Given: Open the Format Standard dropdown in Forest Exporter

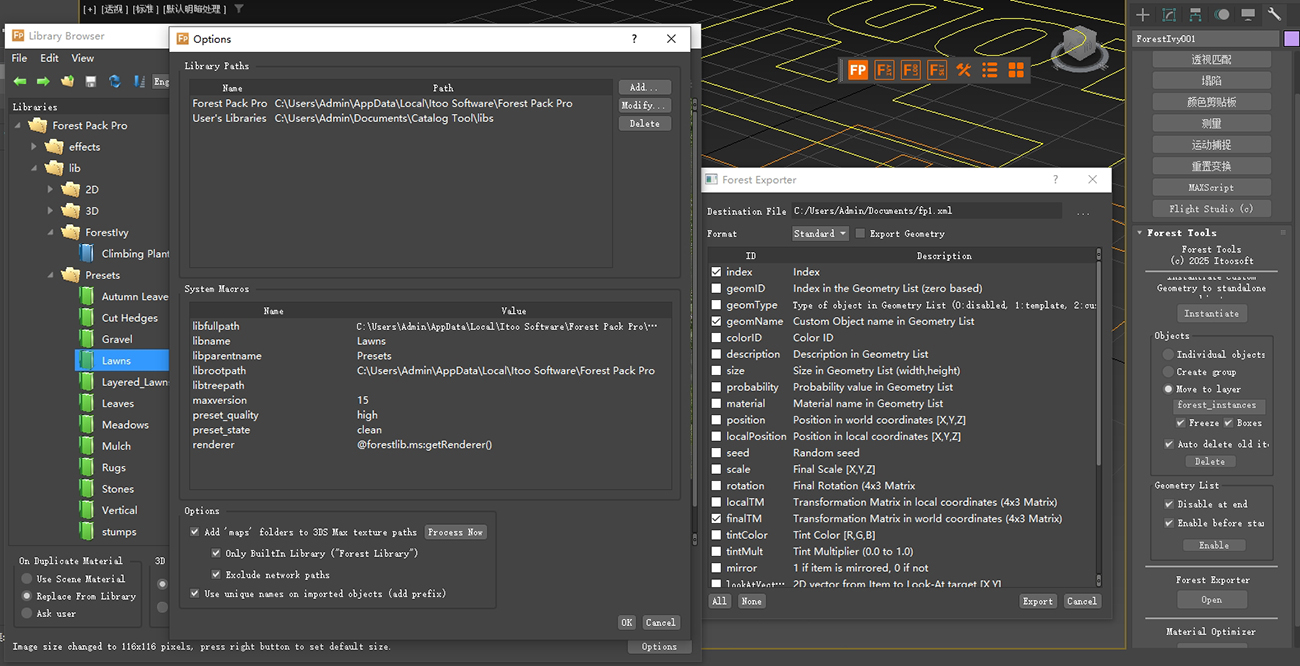Looking at the screenshot, I should [x=820, y=234].
